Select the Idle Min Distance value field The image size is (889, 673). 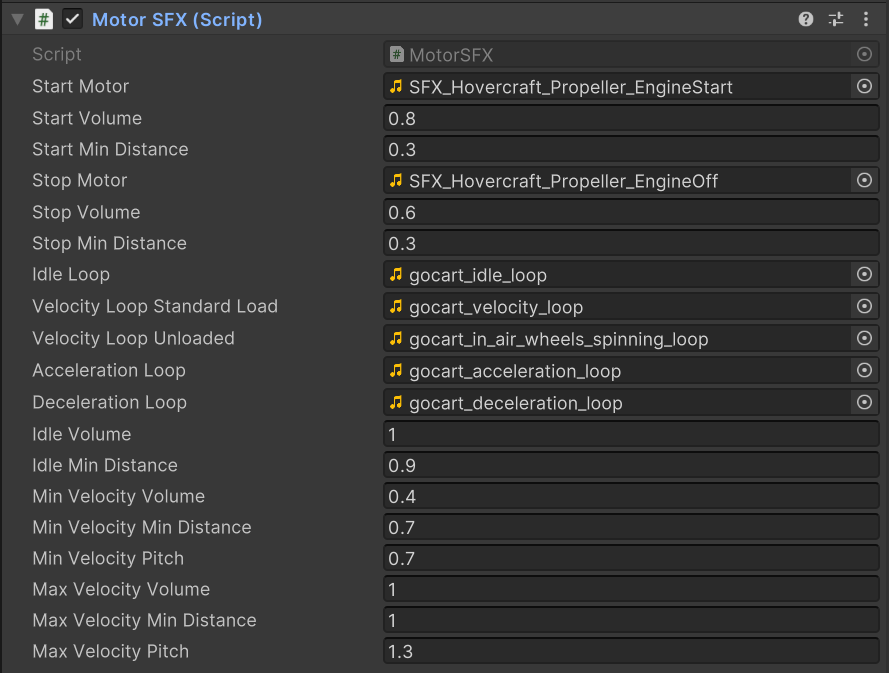click(631, 465)
